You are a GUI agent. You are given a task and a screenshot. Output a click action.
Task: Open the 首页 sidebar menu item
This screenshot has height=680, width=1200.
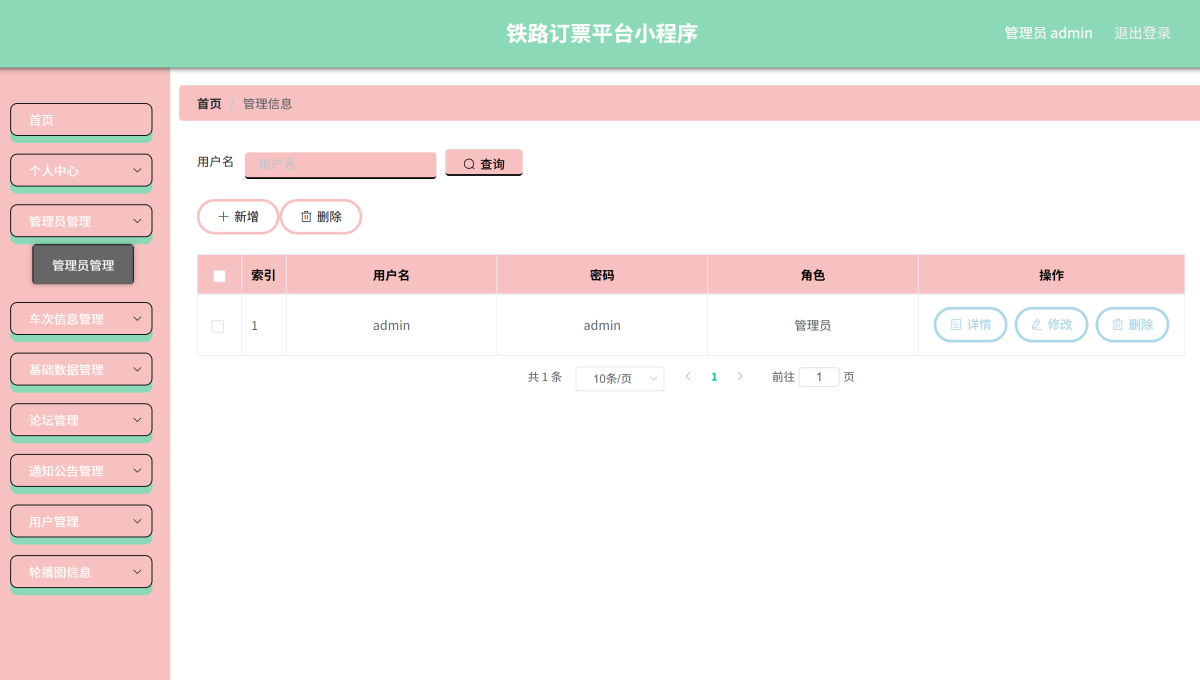coord(81,120)
